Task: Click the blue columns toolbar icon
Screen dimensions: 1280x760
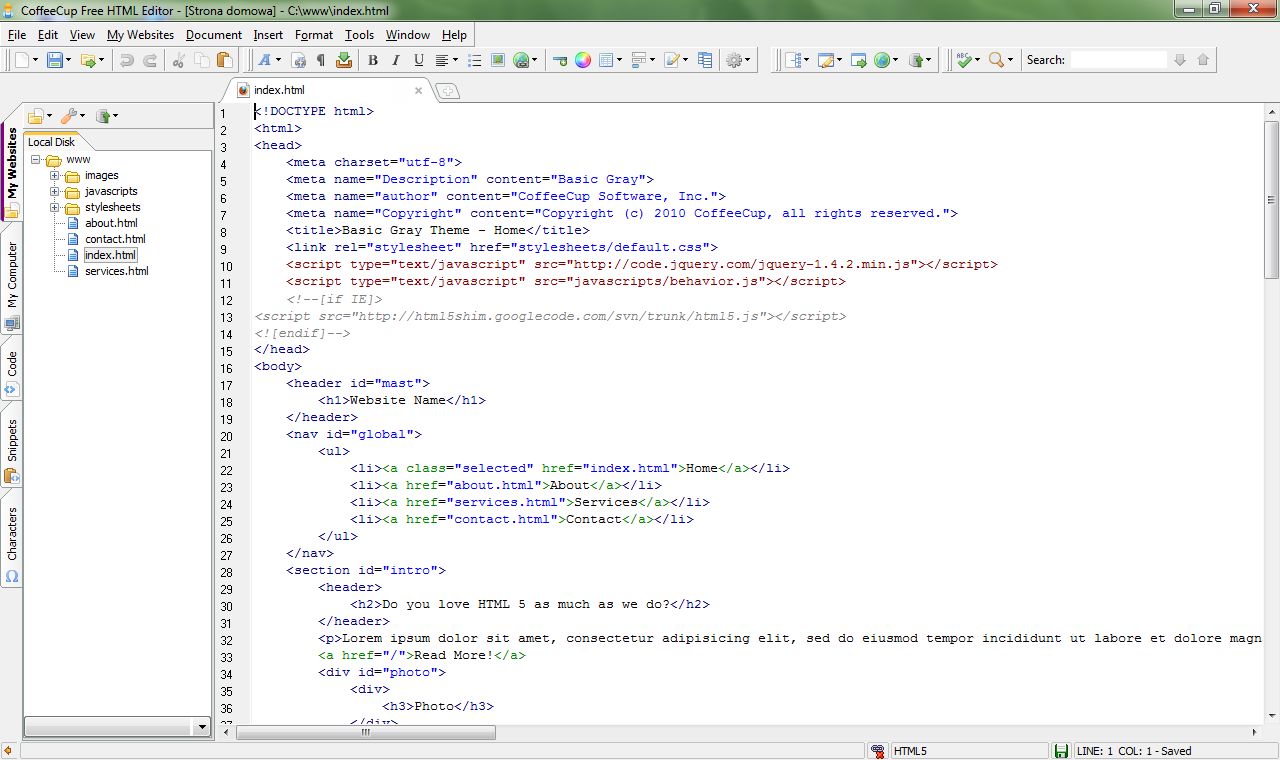Action: pos(705,60)
